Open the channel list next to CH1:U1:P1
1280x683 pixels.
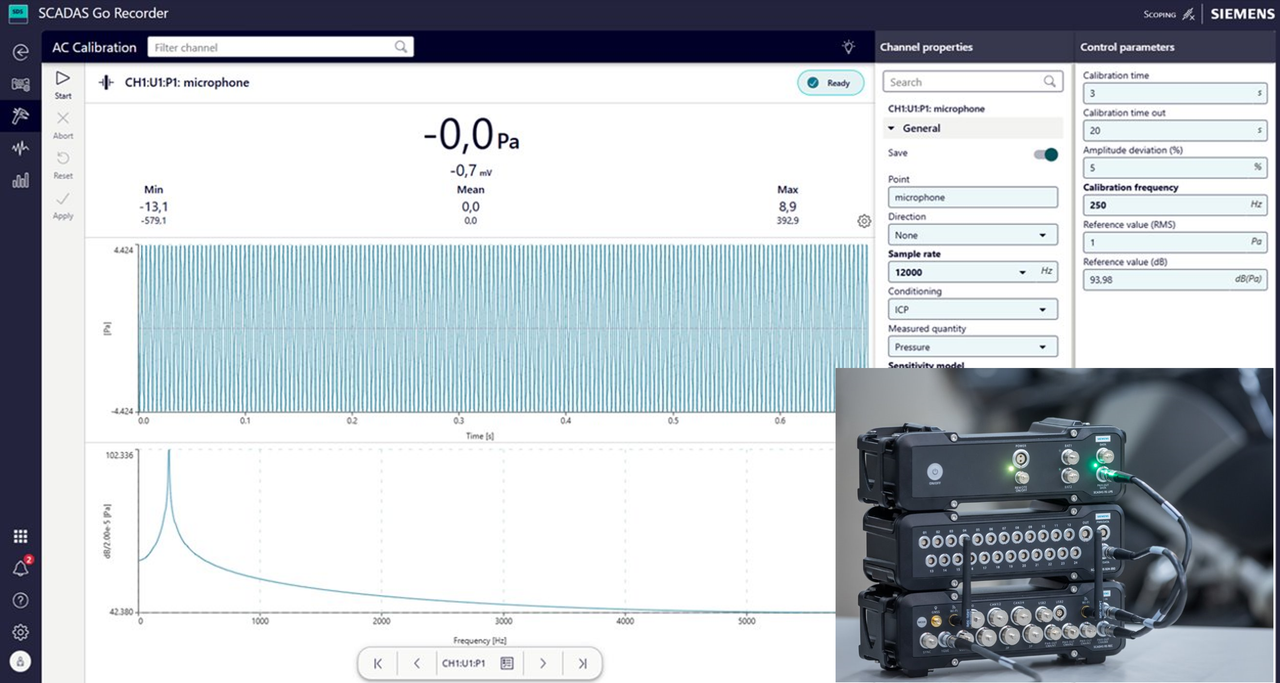point(506,663)
